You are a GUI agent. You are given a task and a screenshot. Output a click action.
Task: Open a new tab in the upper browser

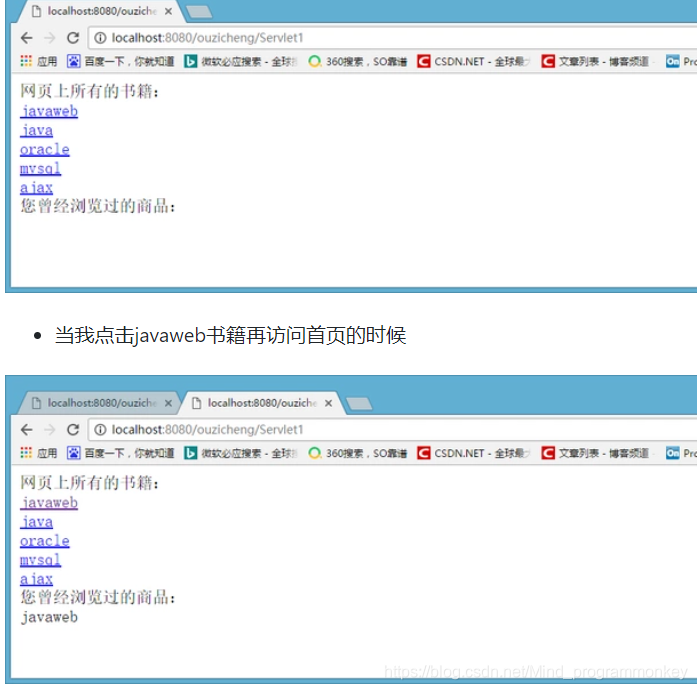(x=199, y=12)
